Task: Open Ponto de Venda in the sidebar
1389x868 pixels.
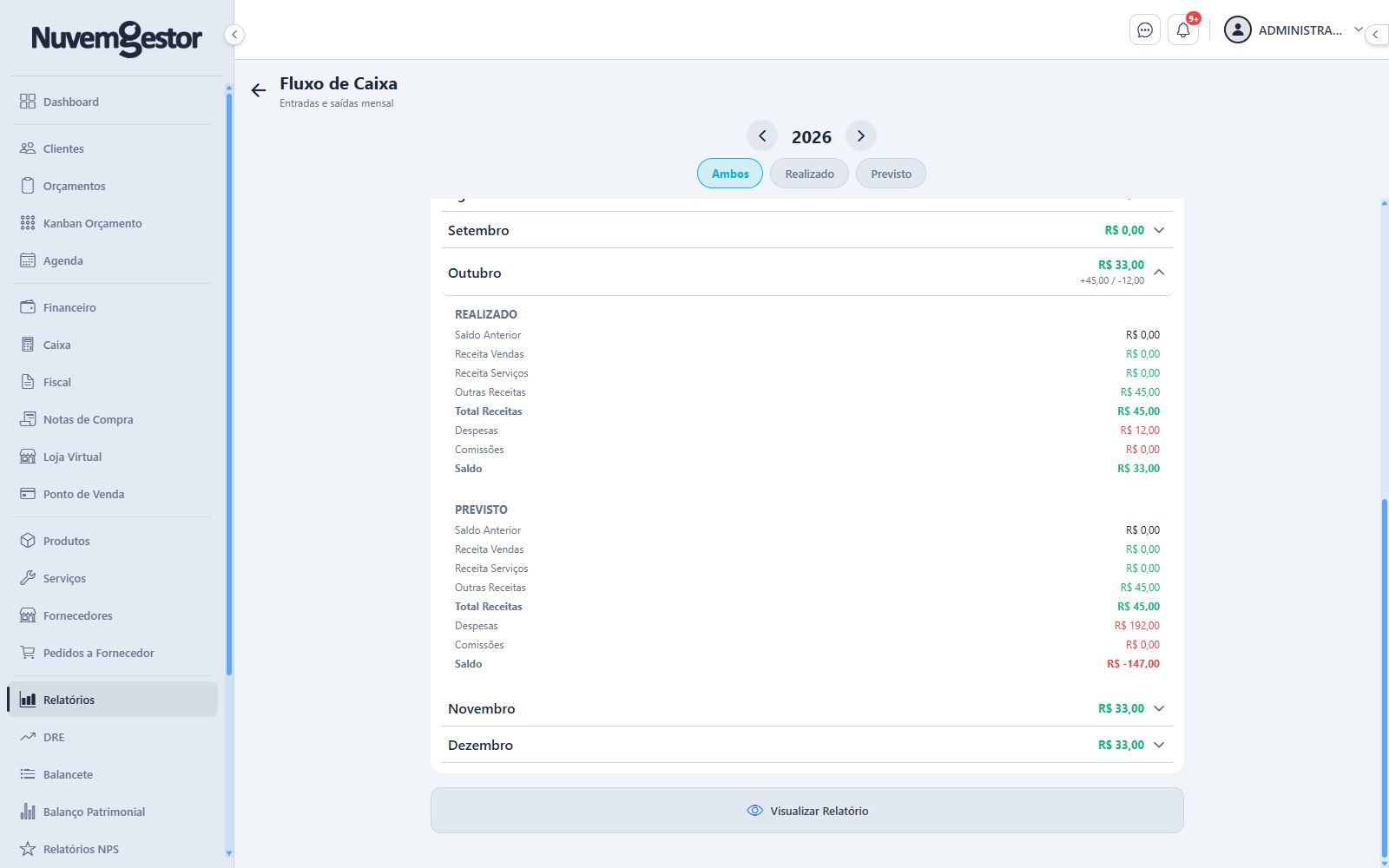Action: pos(113,494)
